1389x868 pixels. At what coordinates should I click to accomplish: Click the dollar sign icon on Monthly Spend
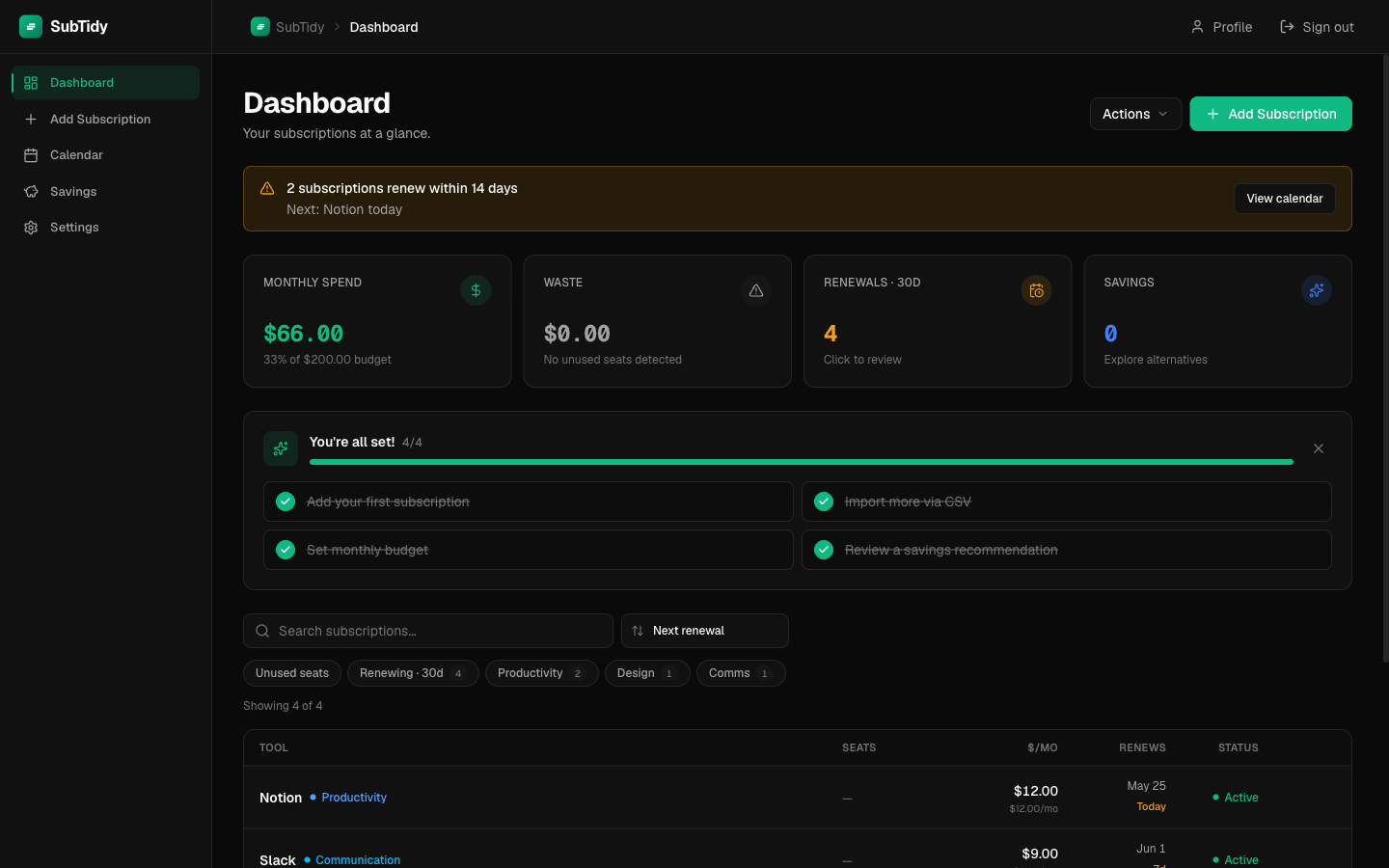click(x=476, y=290)
